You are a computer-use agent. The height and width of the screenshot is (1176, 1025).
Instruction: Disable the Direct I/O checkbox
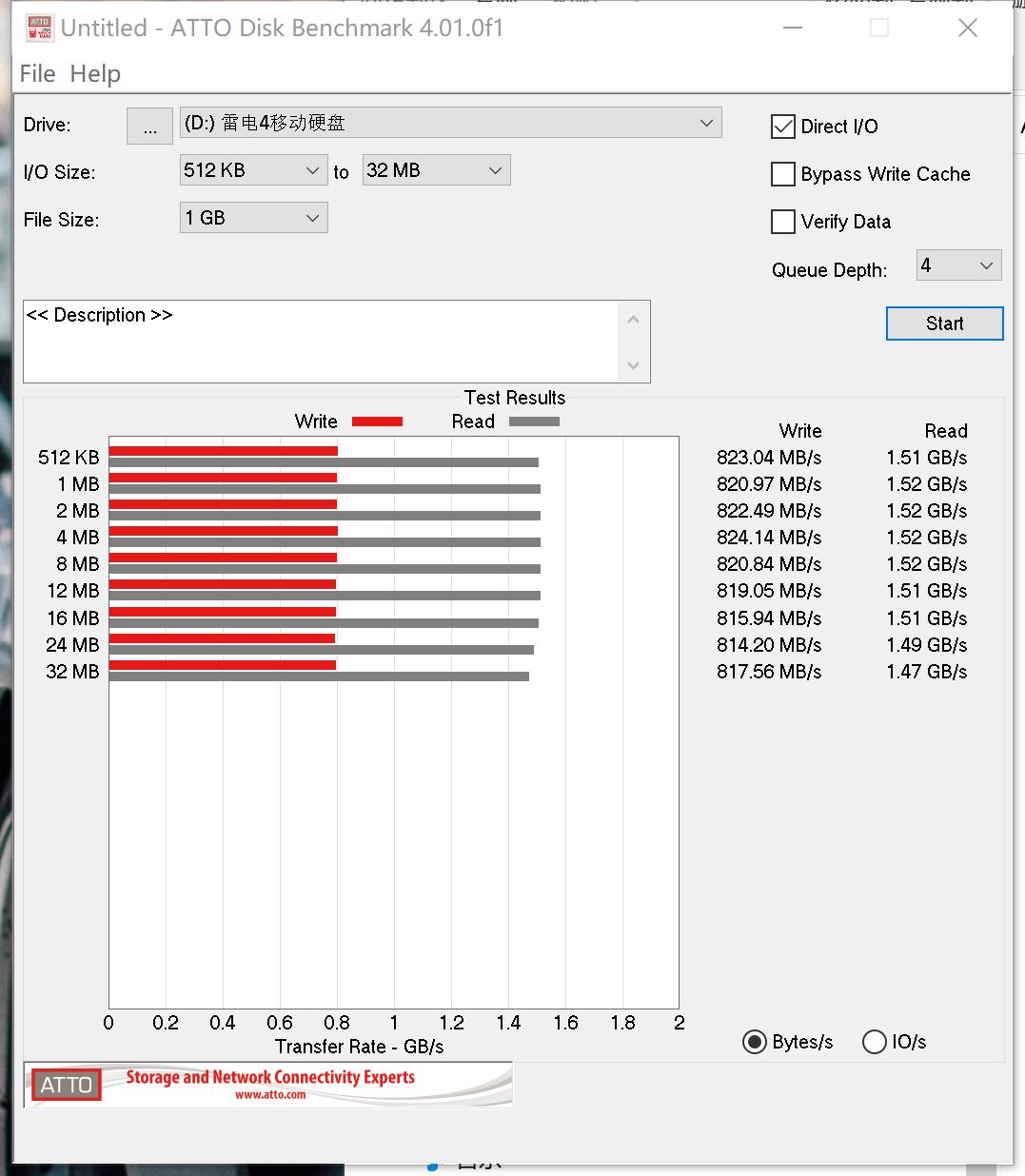782,126
